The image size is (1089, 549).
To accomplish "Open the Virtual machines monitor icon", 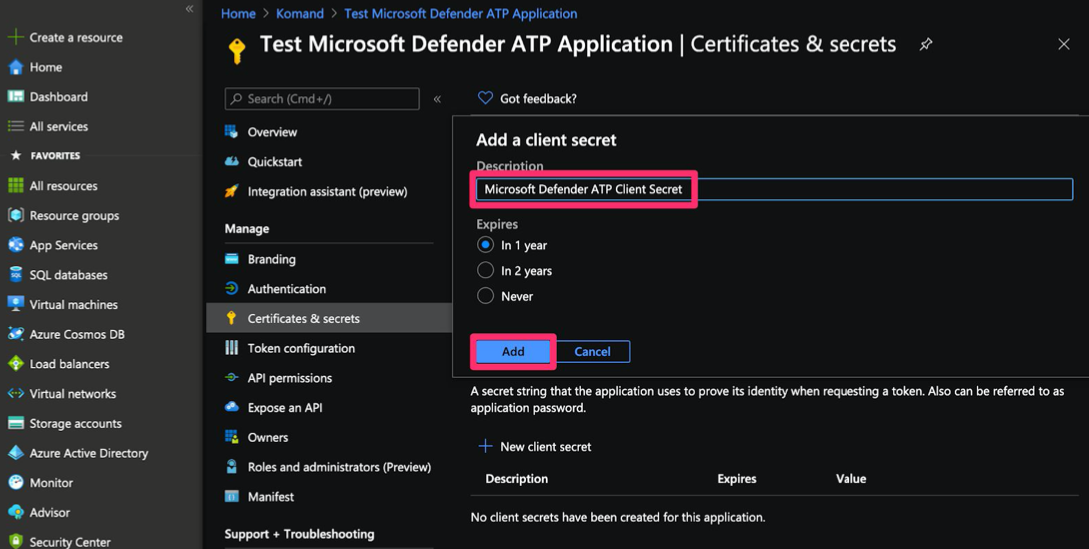I will click(15, 304).
